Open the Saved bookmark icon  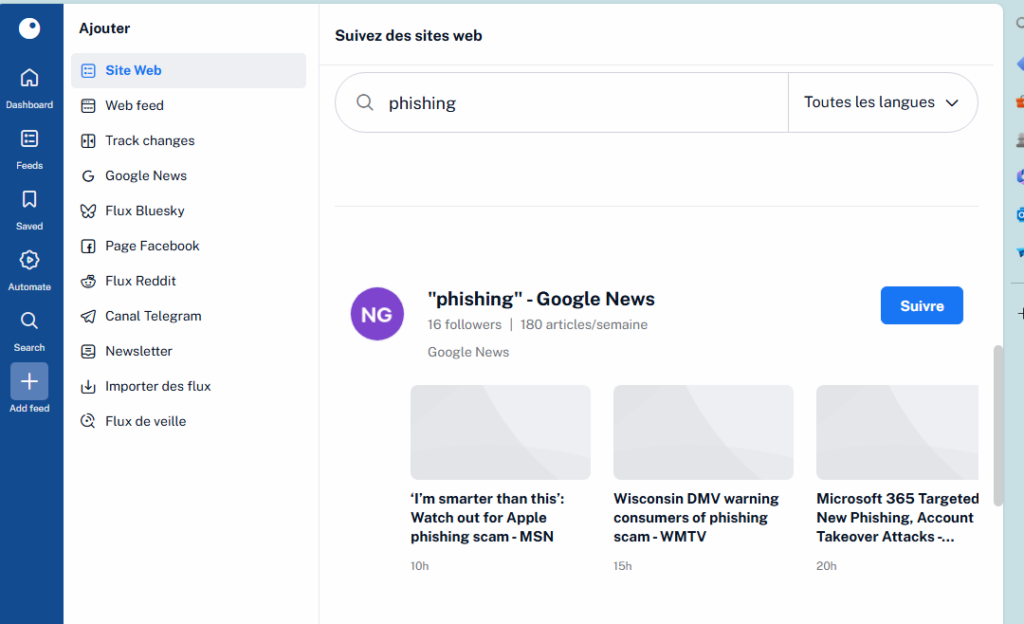pyautogui.click(x=29, y=199)
